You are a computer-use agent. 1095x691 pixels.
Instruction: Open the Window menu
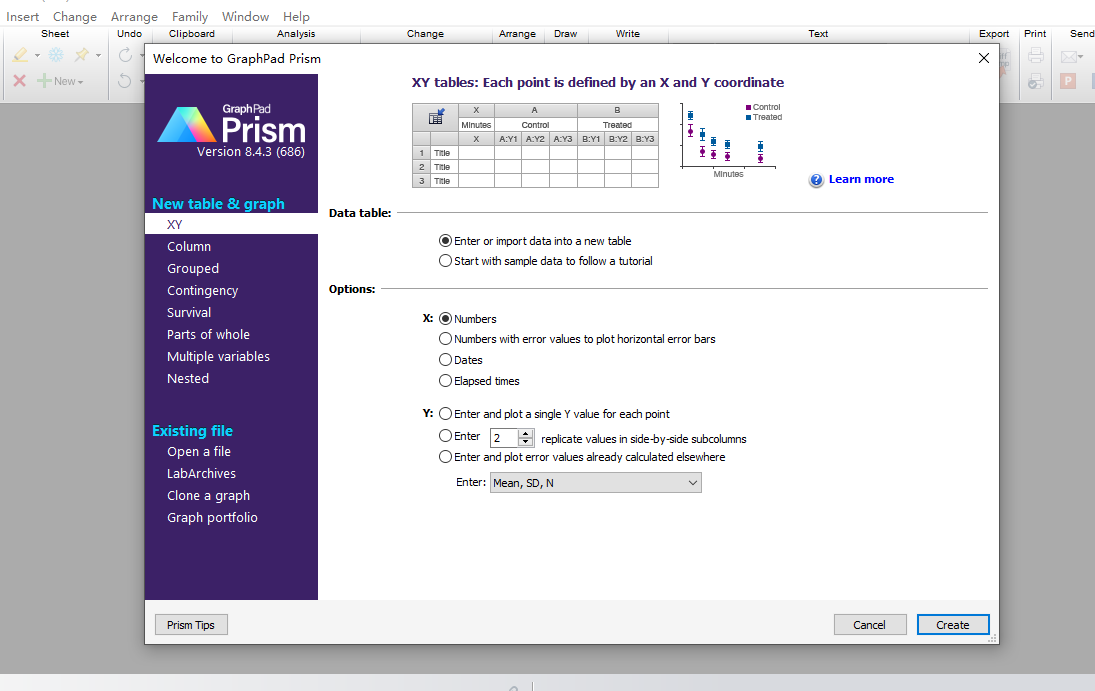pyautogui.click(x=245, y=17)
